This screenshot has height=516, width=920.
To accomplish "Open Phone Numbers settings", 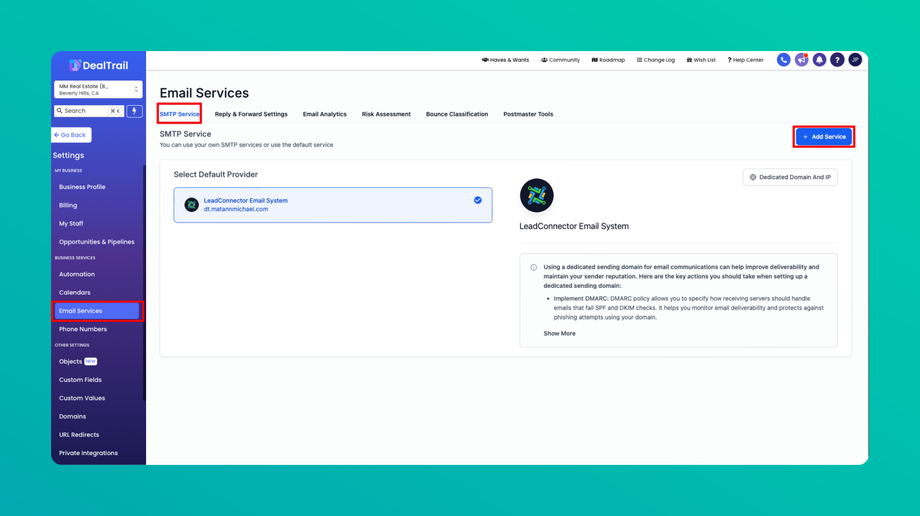I will point(83,329).
